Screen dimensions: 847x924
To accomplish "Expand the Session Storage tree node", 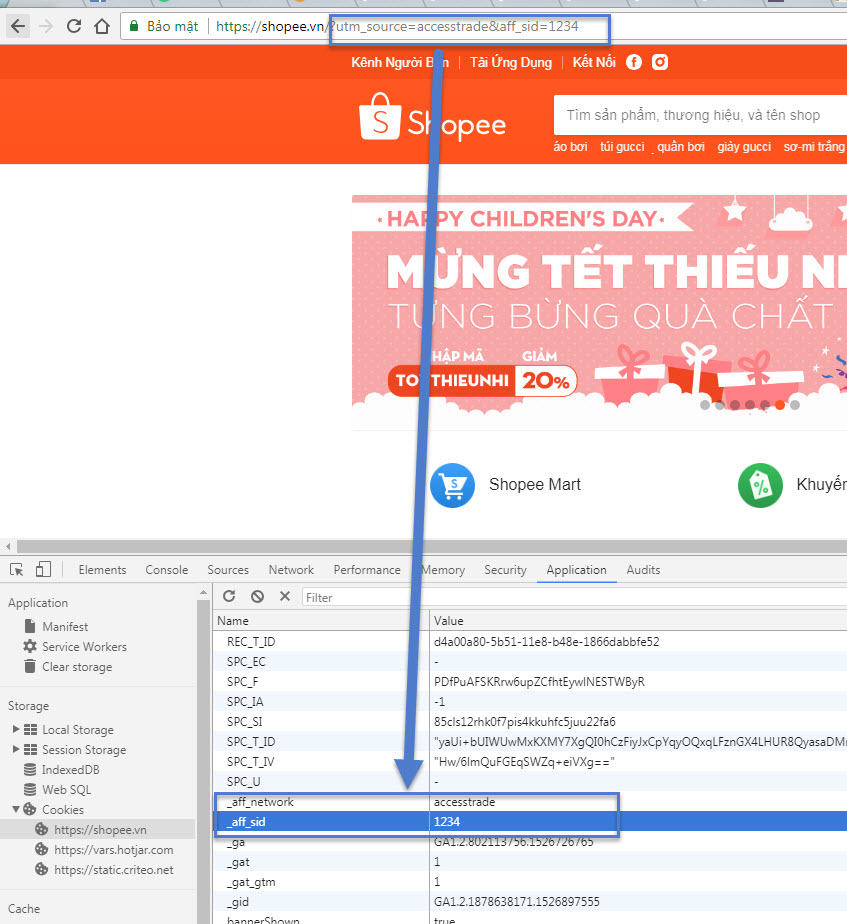I will 16,749.
